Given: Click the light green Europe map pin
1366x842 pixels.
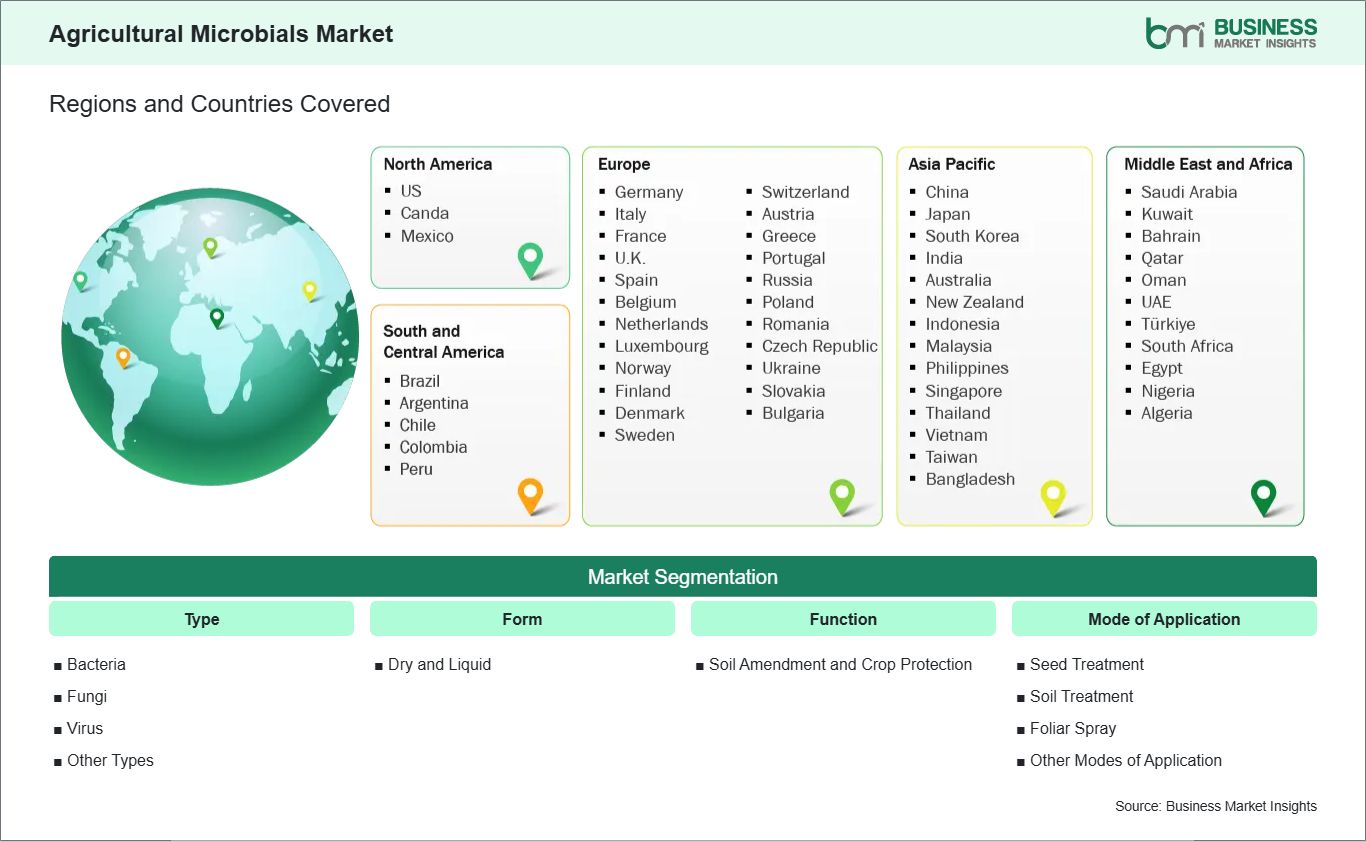Looking at the screenshot, I should 843,494.
